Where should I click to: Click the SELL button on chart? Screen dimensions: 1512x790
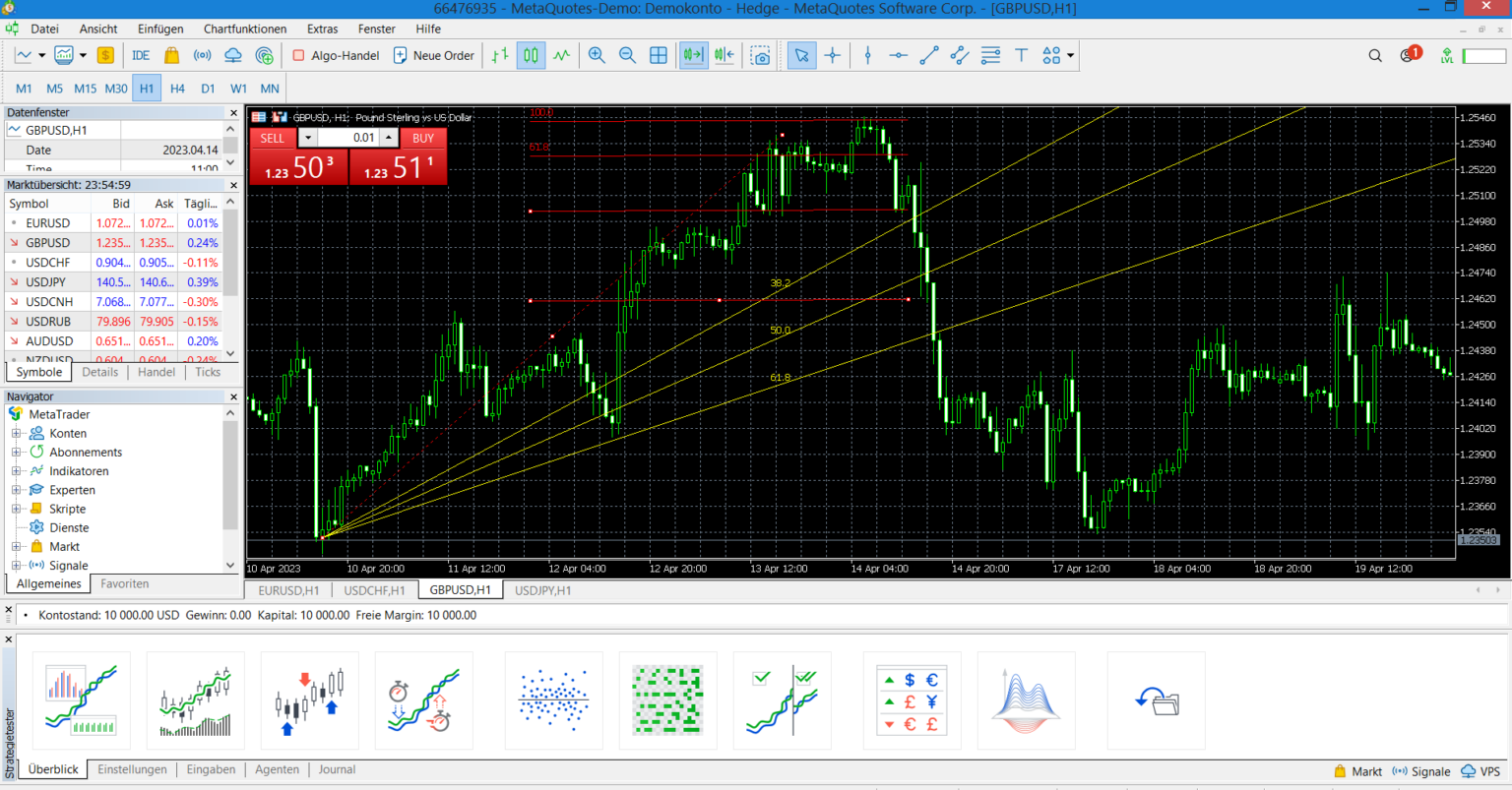(x=273, y=138)
